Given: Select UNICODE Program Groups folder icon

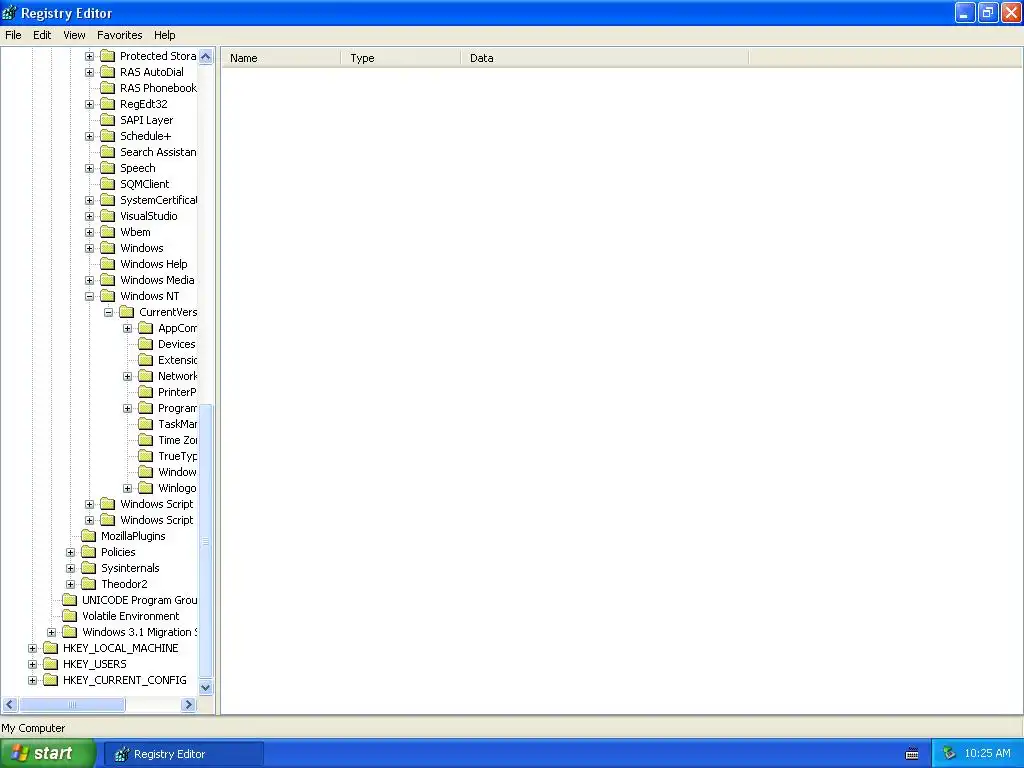Looking at the screenshot, I should coord(70,600).
